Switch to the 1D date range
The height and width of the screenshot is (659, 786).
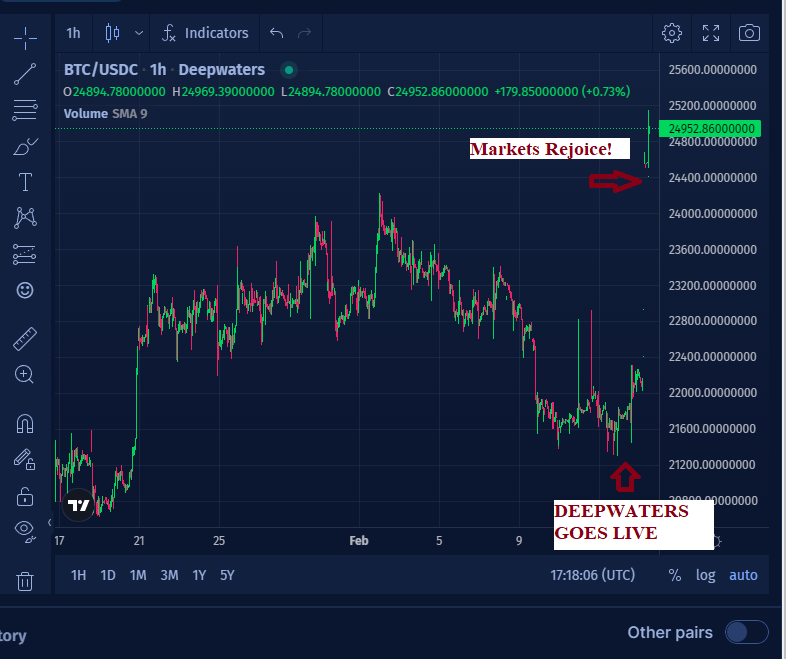tap(108, 575)
